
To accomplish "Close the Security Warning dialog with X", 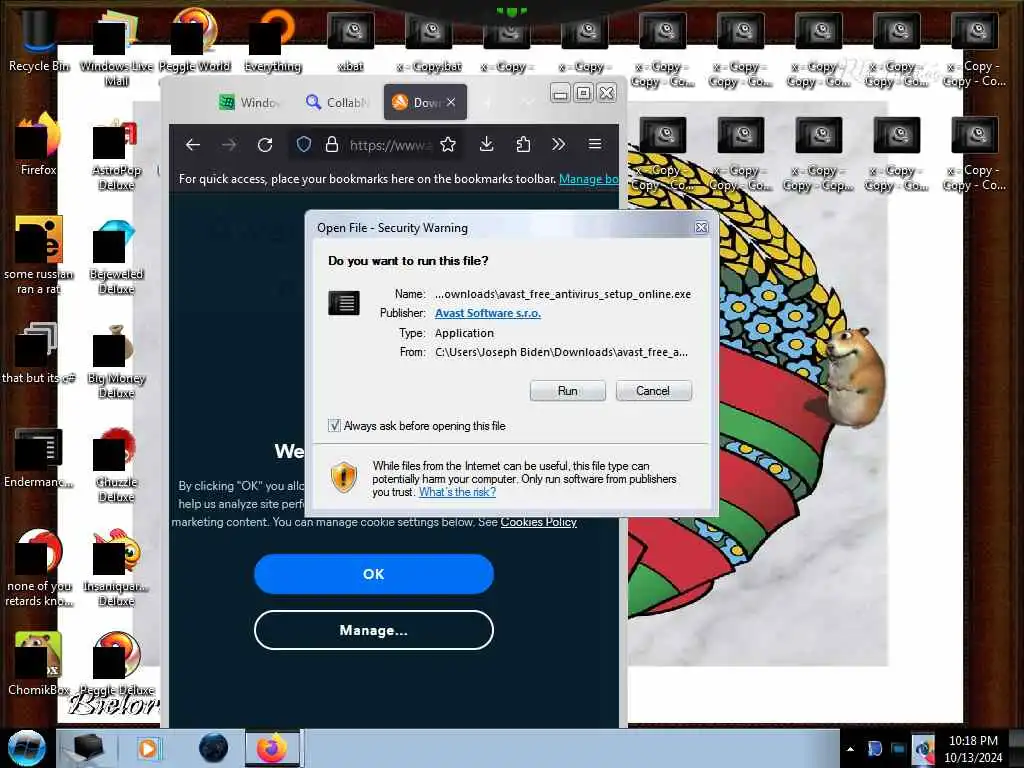I will click(x=701, y=227).
